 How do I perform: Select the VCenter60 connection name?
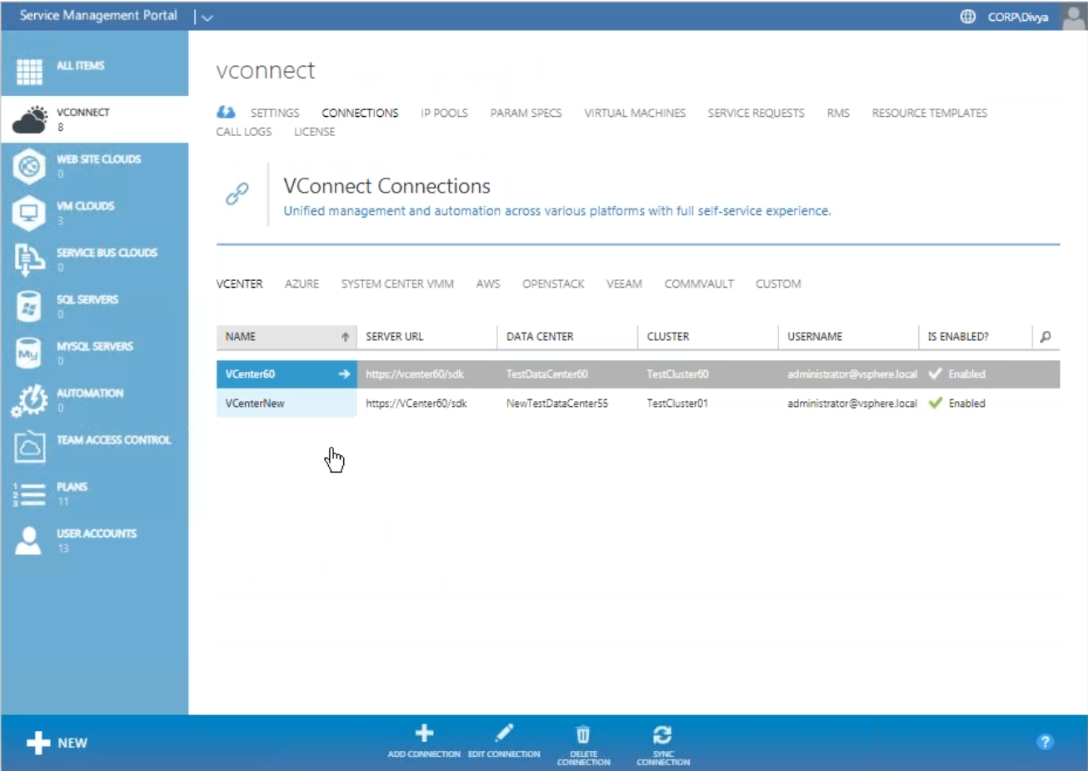(x=250, y=374)
